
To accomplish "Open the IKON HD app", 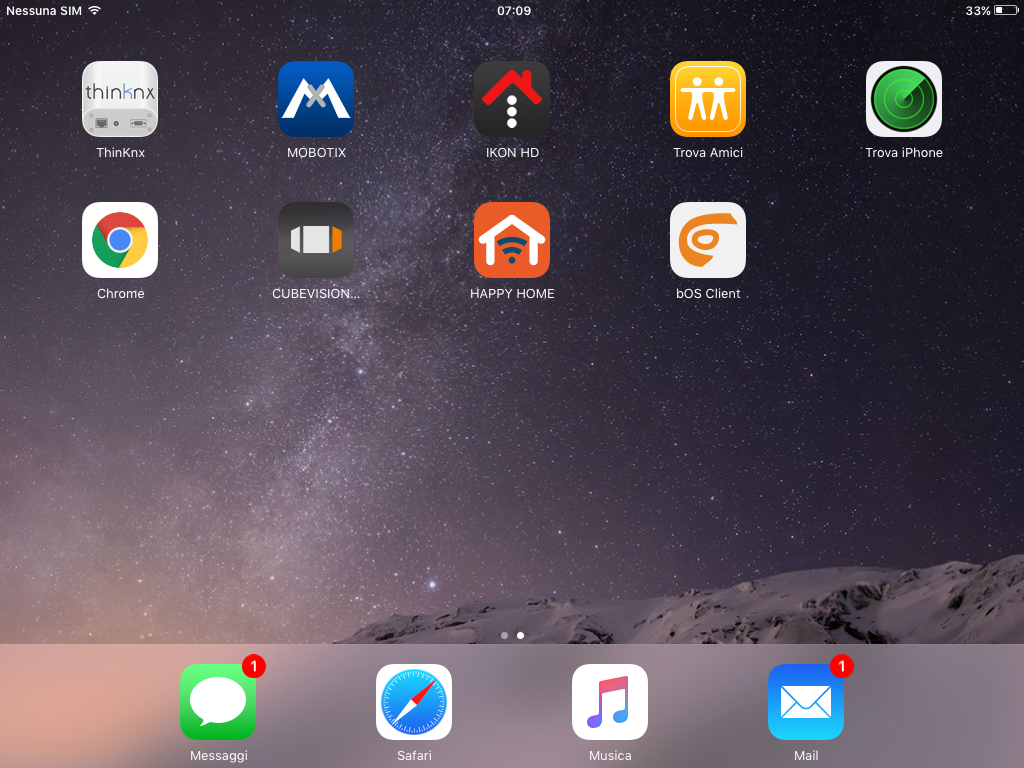I will 512,99.
